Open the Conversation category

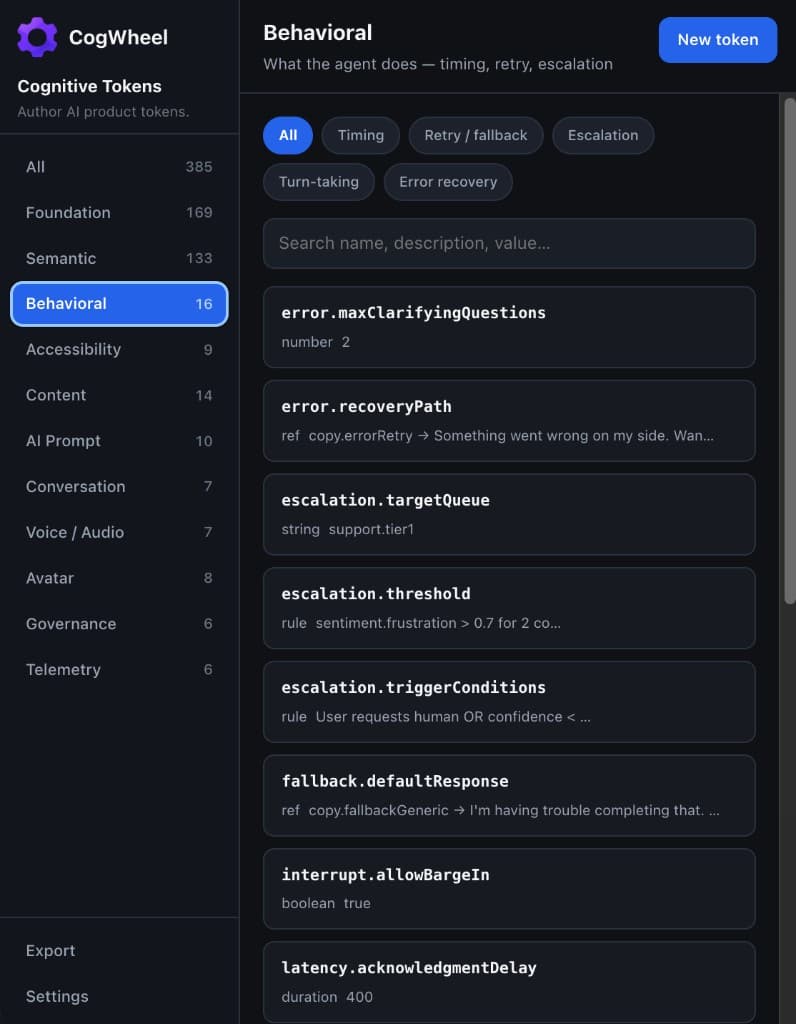point(119,487)
